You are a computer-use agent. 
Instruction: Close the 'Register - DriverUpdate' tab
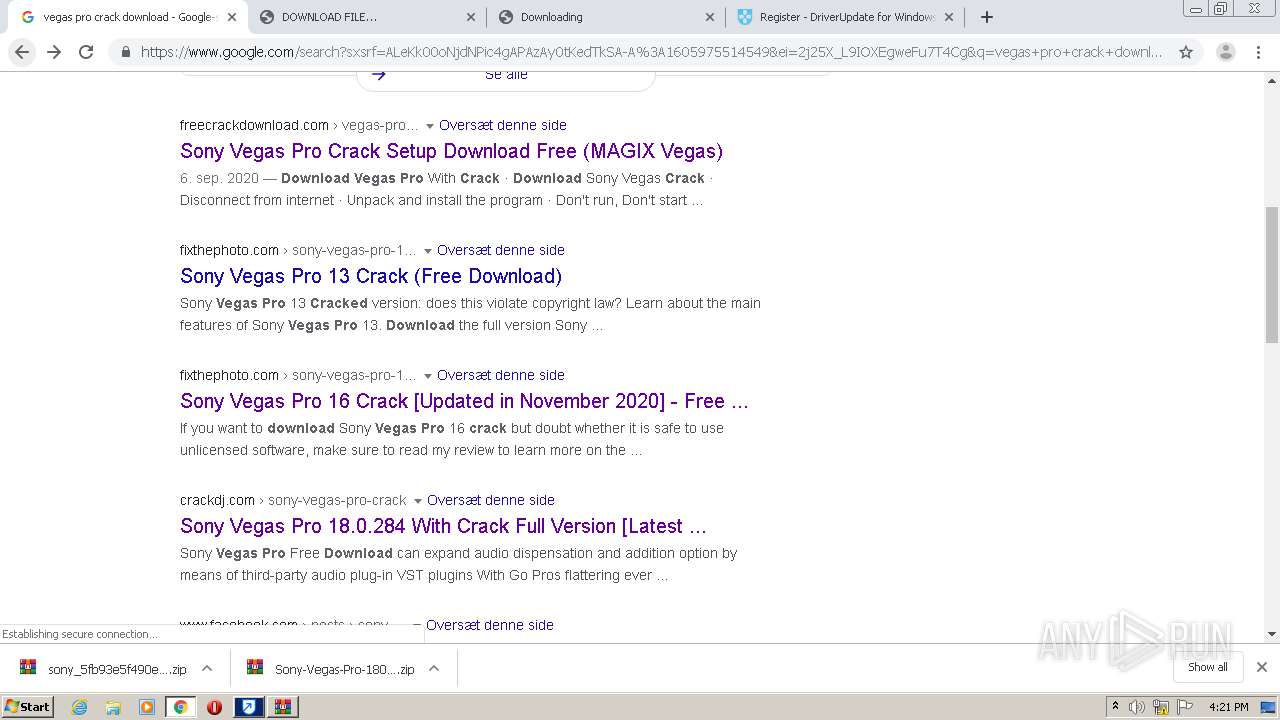tap(949, 17)
